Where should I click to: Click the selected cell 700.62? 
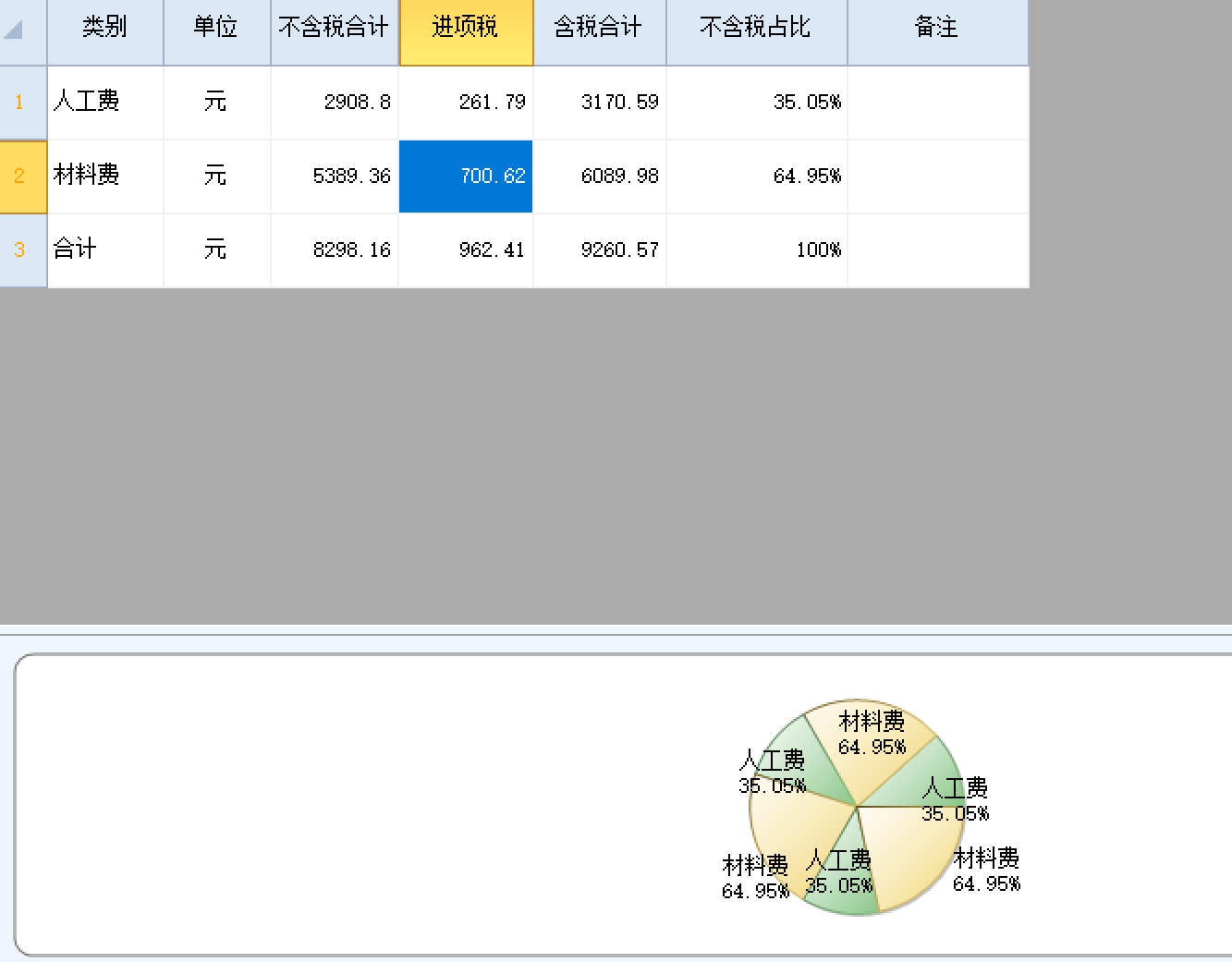pyautogui.click(x=466, y=177)
